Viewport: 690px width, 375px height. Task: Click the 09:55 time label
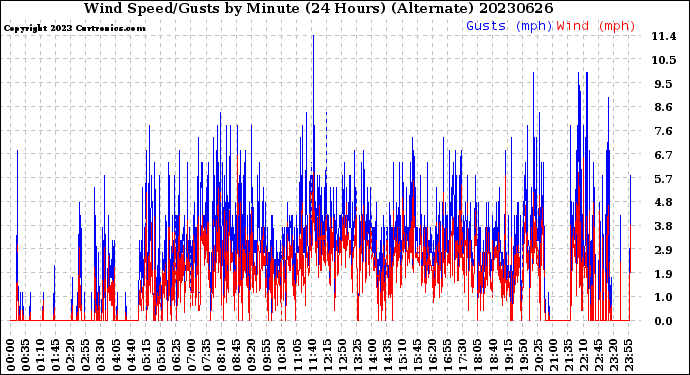click(266, 355)
